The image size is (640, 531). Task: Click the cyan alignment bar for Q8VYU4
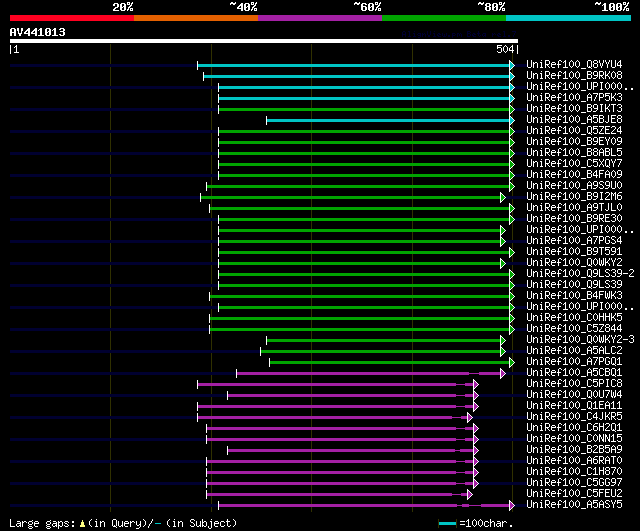pos(353,65)
